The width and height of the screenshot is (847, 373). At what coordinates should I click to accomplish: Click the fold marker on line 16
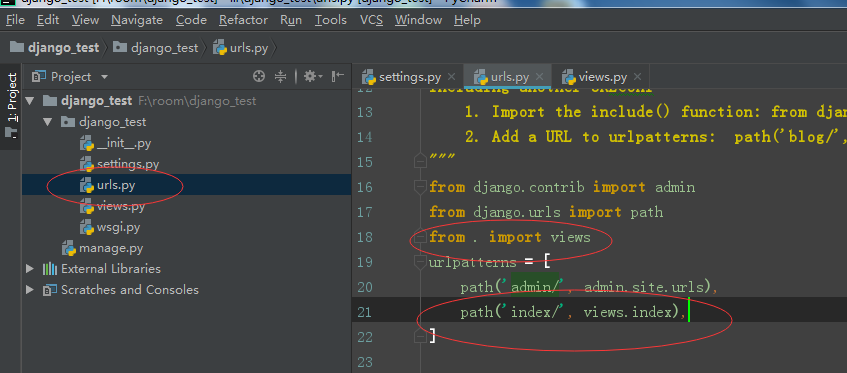click(x=420, y=187)
